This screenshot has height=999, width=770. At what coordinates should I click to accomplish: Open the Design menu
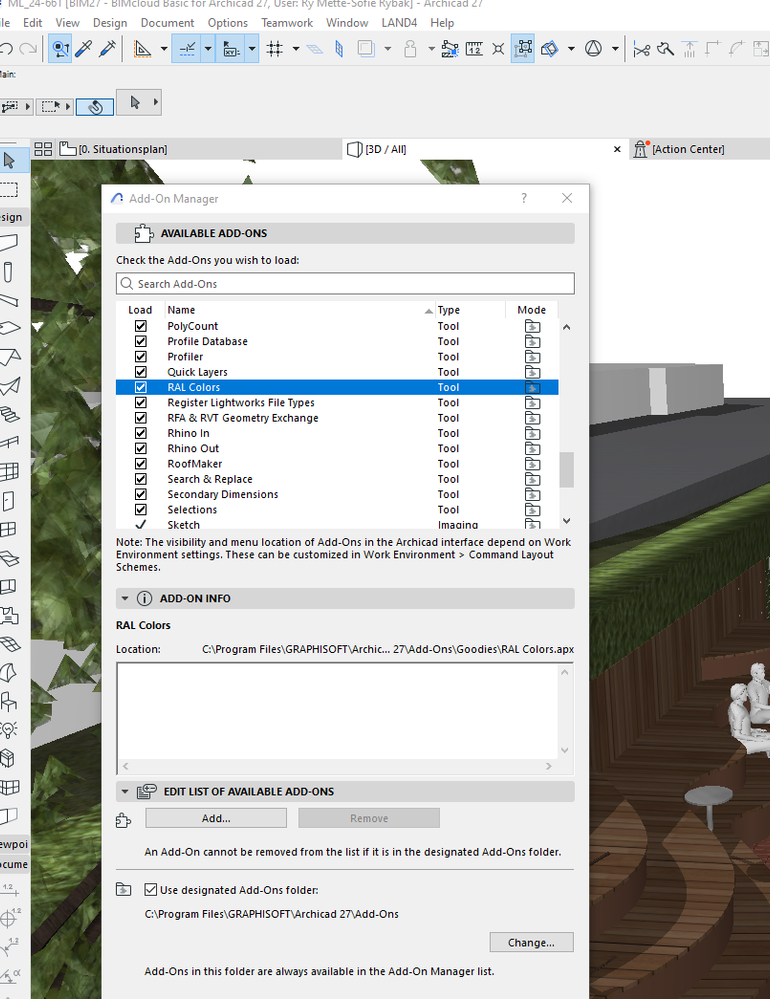coord(110,23)
